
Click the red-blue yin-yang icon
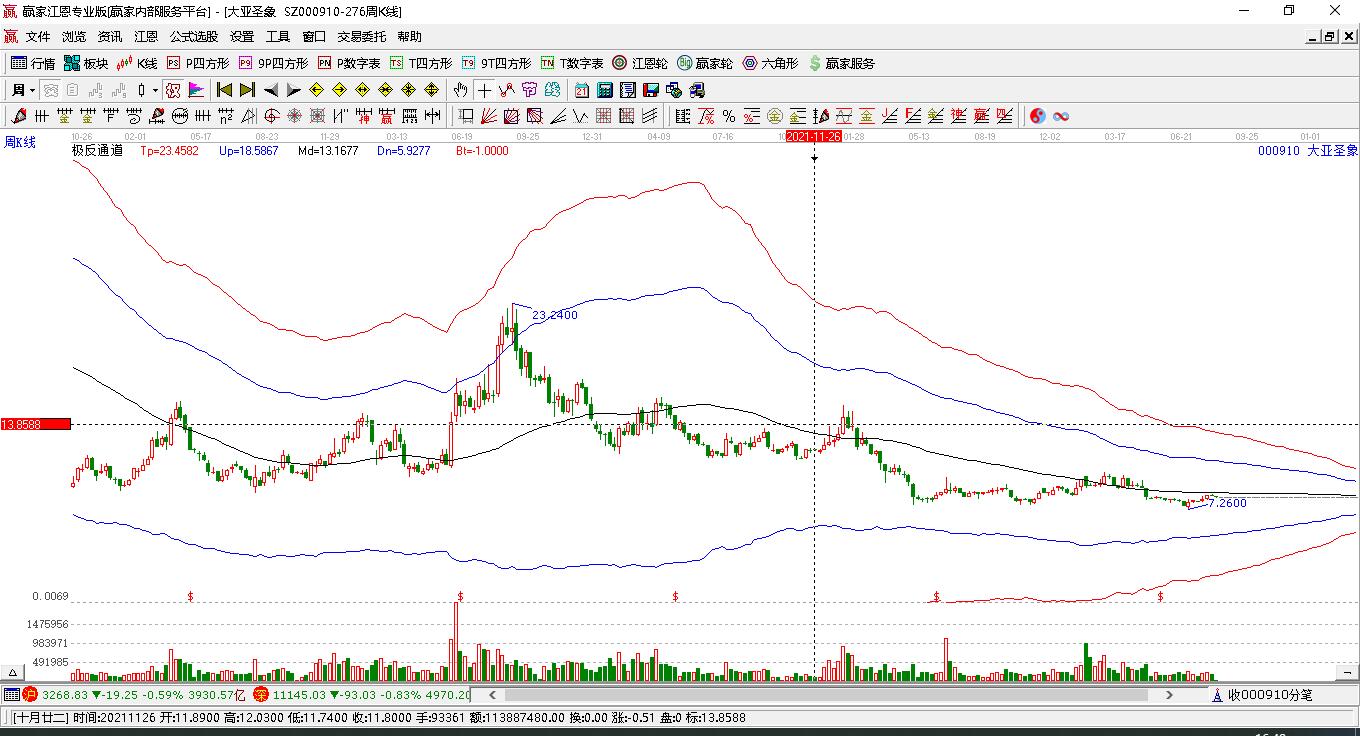point(1037,116)
